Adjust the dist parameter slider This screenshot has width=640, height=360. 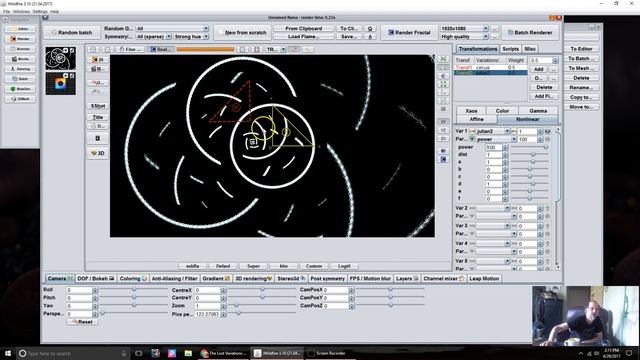point(529,155)
